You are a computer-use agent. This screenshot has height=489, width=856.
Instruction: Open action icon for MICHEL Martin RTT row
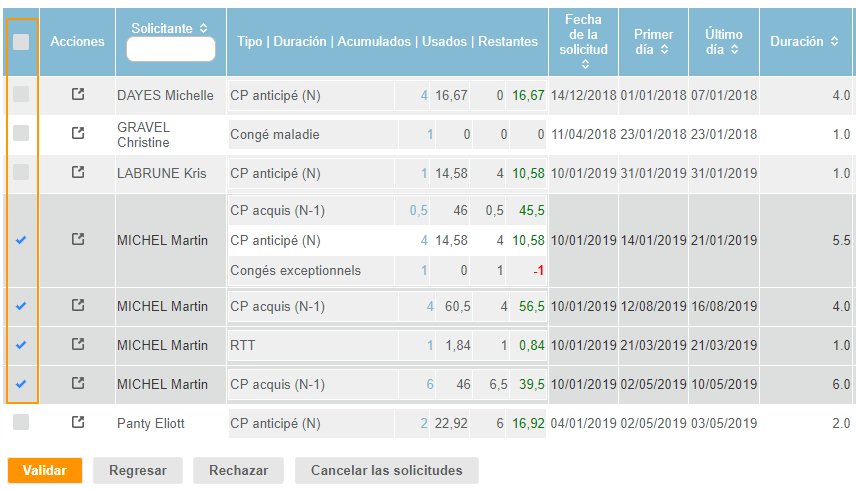click(78, 345)
